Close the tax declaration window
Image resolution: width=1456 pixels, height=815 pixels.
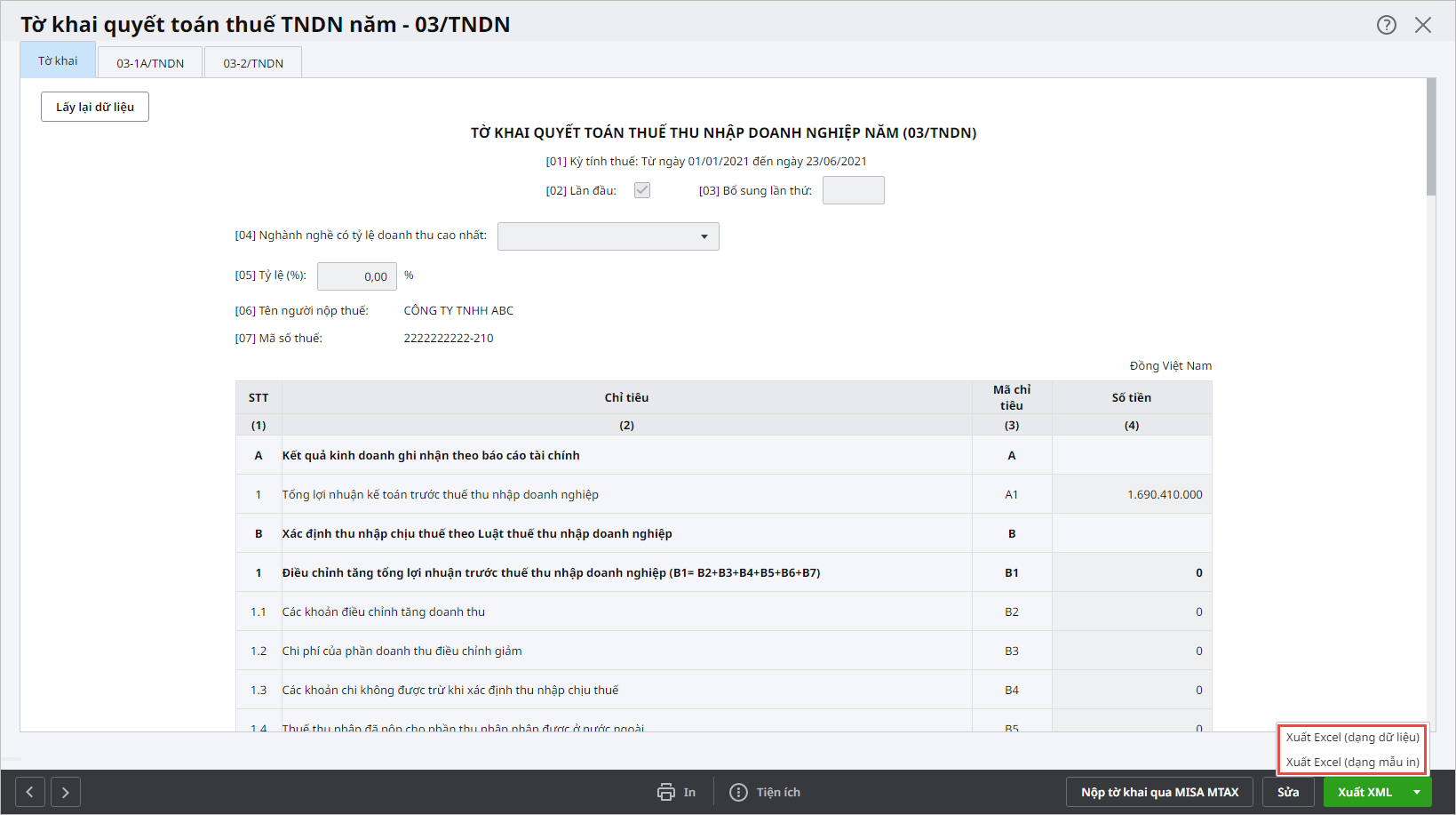pyautogui.click(x=1423, y=25)
